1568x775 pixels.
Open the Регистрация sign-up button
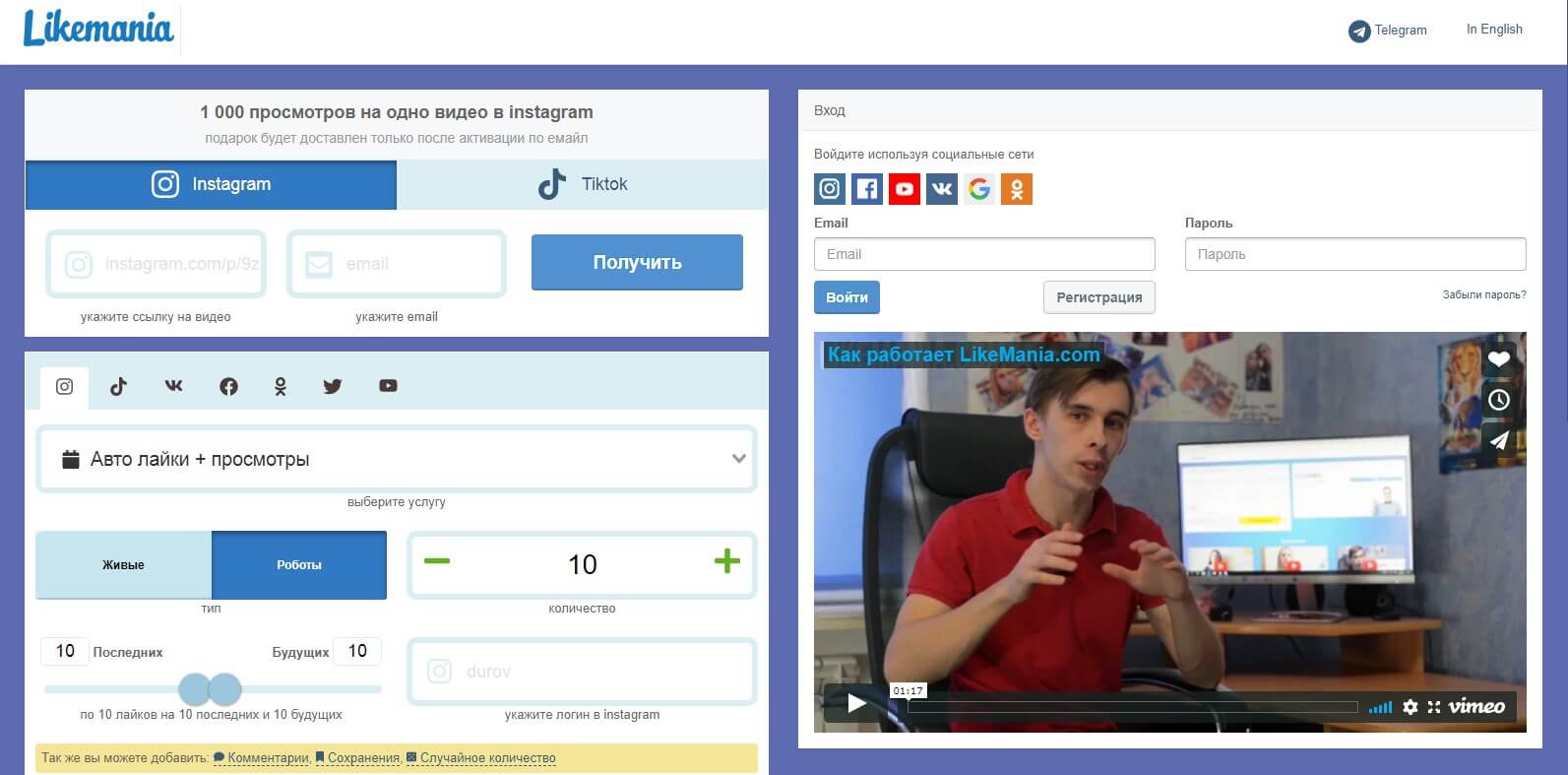coord(1099,297)
